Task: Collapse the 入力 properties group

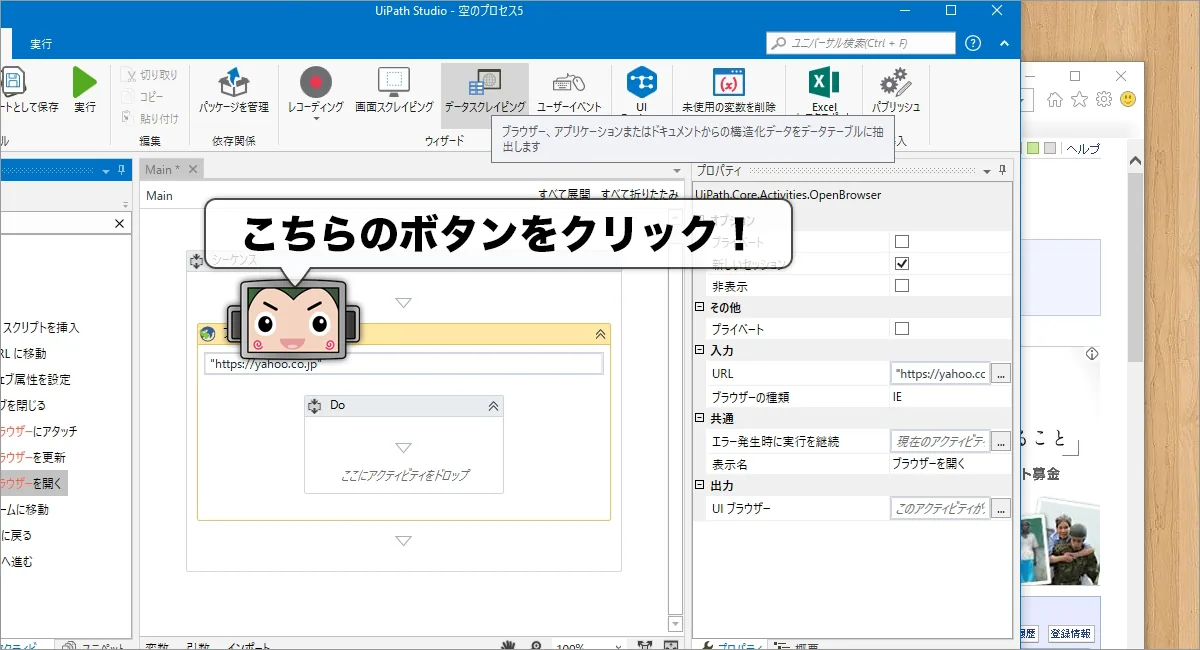Action: tap(700, 351)
